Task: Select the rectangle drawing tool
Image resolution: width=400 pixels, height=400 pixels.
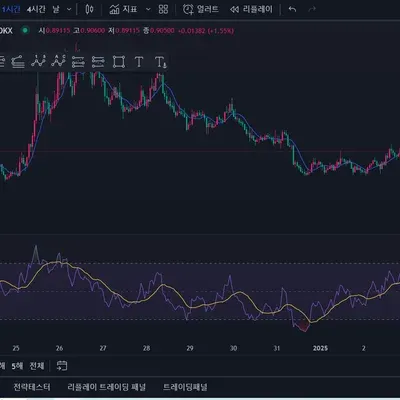Action: point(119,62)
